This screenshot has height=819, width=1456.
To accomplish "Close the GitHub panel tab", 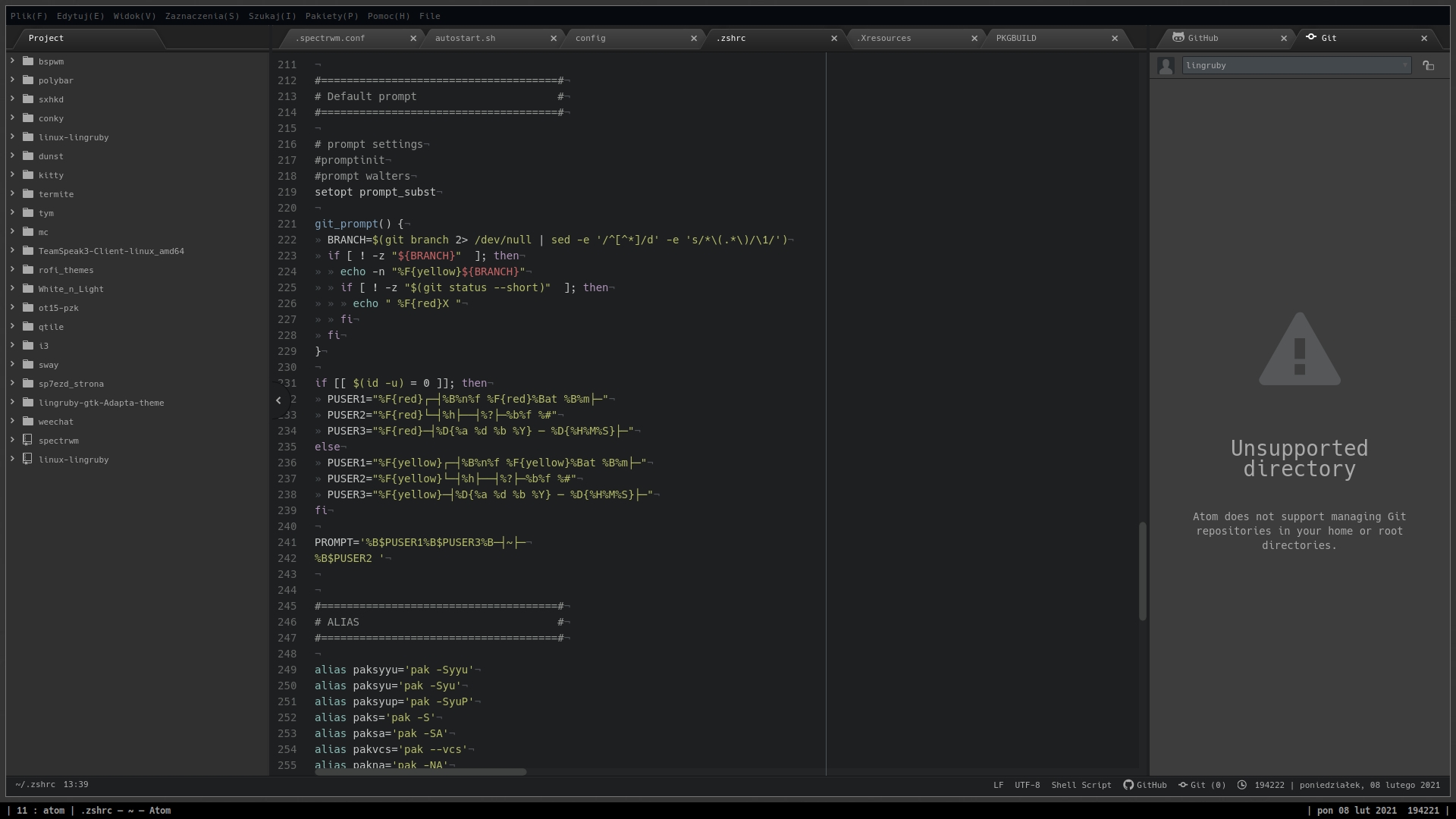I will coord(1284,38).
